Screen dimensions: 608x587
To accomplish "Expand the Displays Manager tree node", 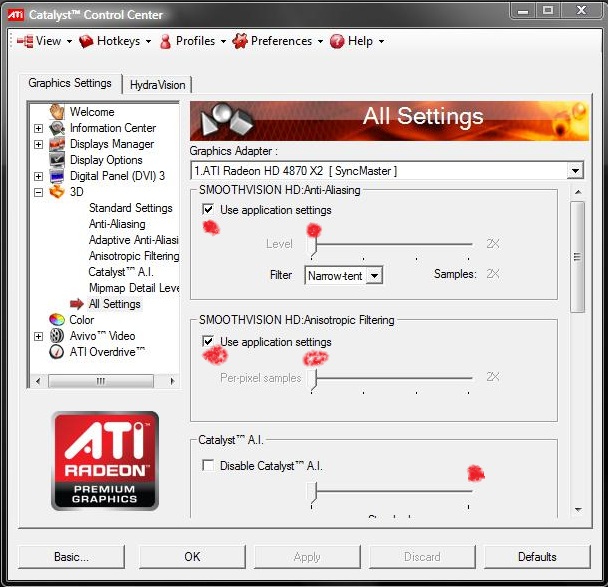I will click(x=38, y=144).
